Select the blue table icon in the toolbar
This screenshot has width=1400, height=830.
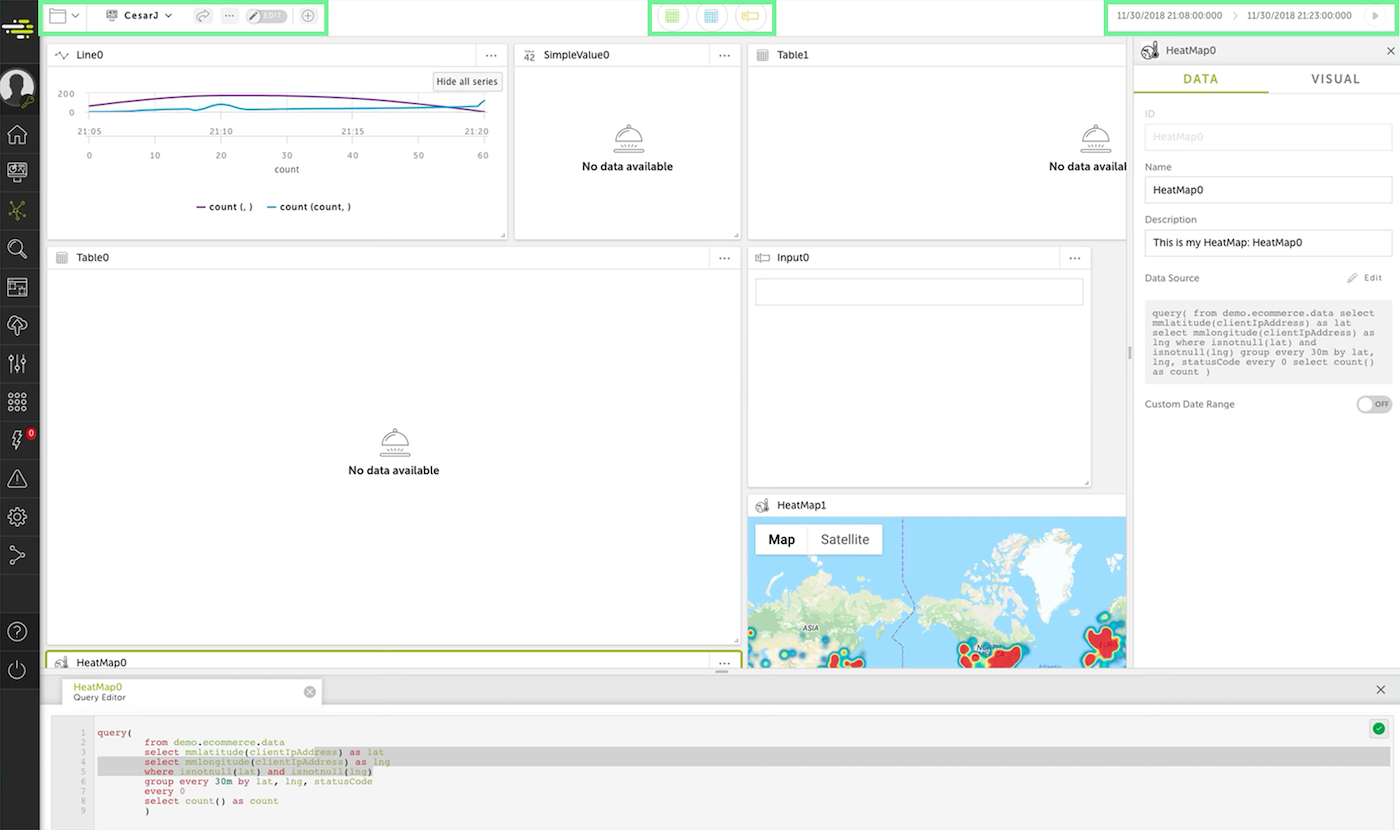click(712, 16)
